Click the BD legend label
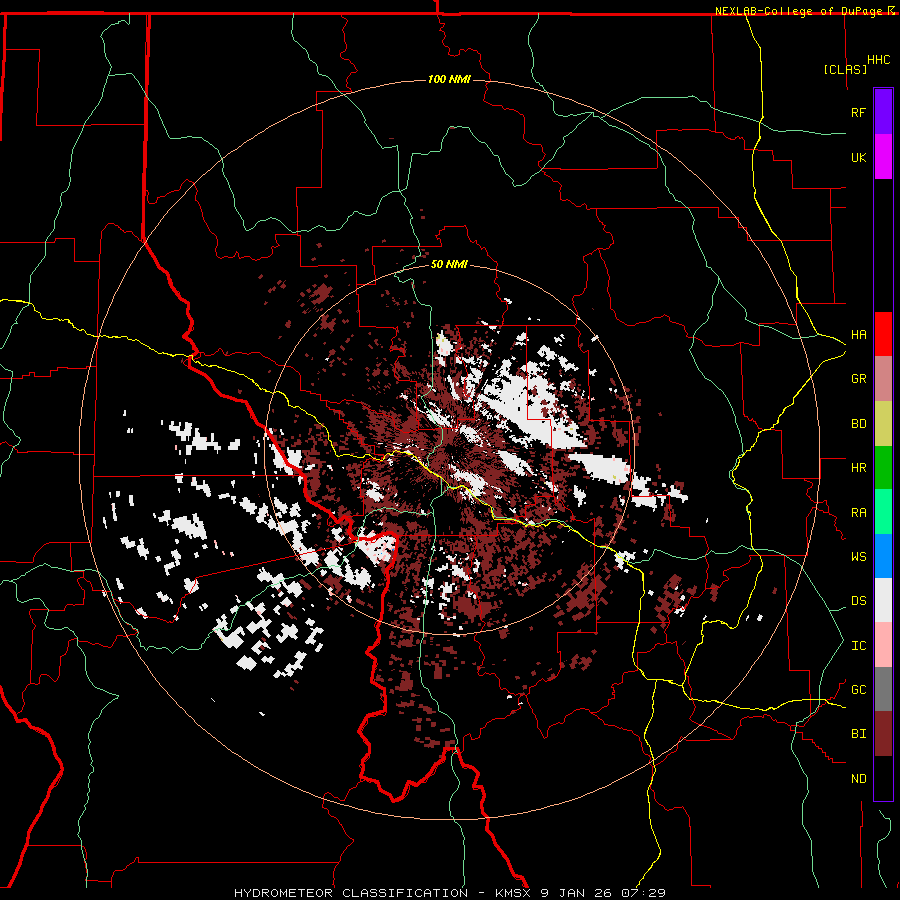 [858, 424]
